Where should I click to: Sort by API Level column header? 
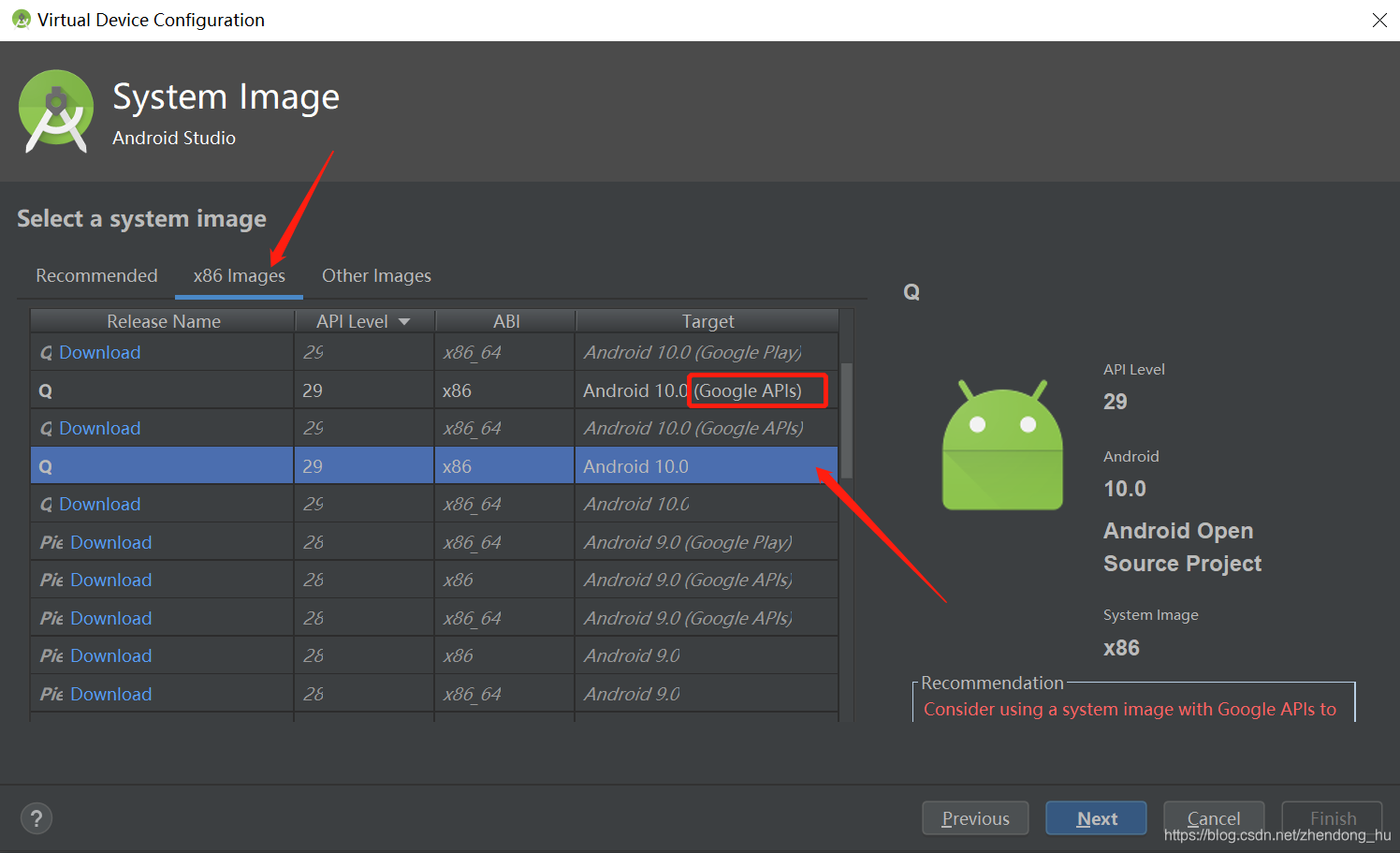pyautogui.click(x=364, y=321)
